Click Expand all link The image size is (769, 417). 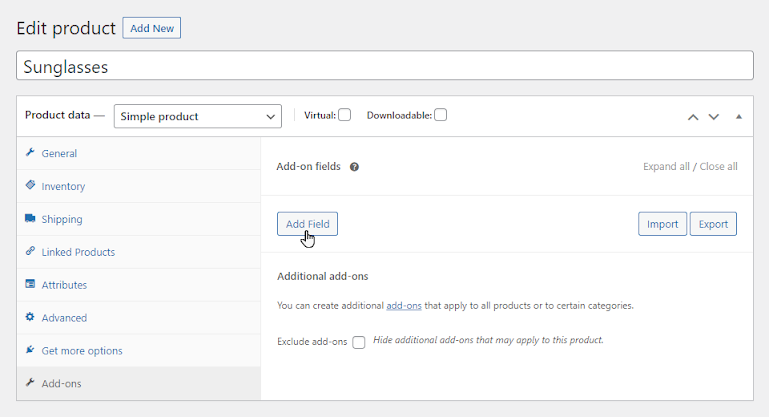click(666, 166)
